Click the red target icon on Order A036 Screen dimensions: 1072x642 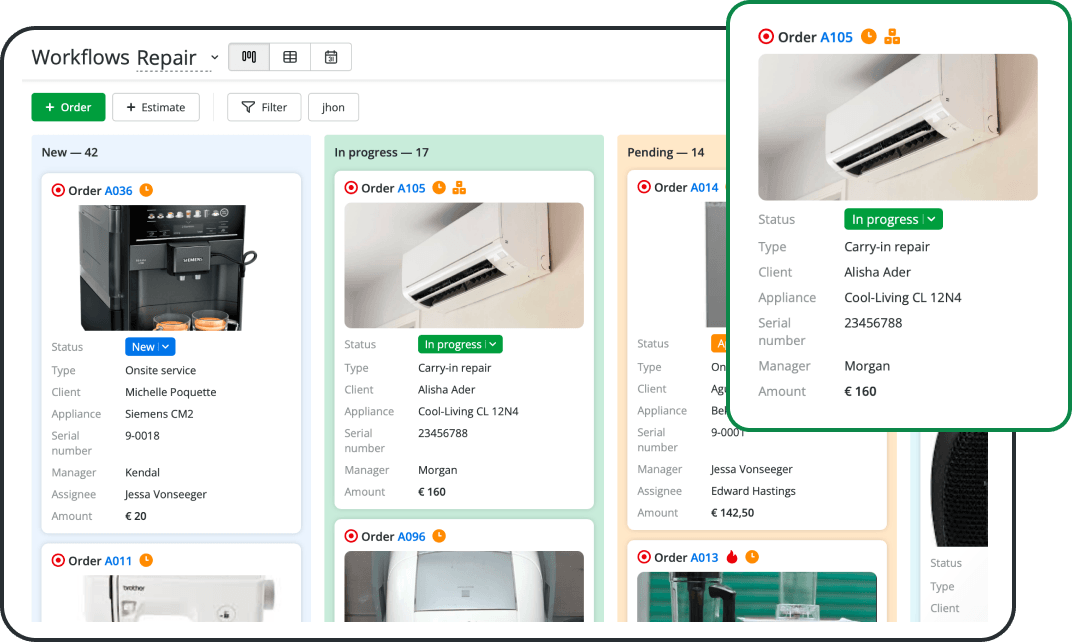(x=58, y=190)
